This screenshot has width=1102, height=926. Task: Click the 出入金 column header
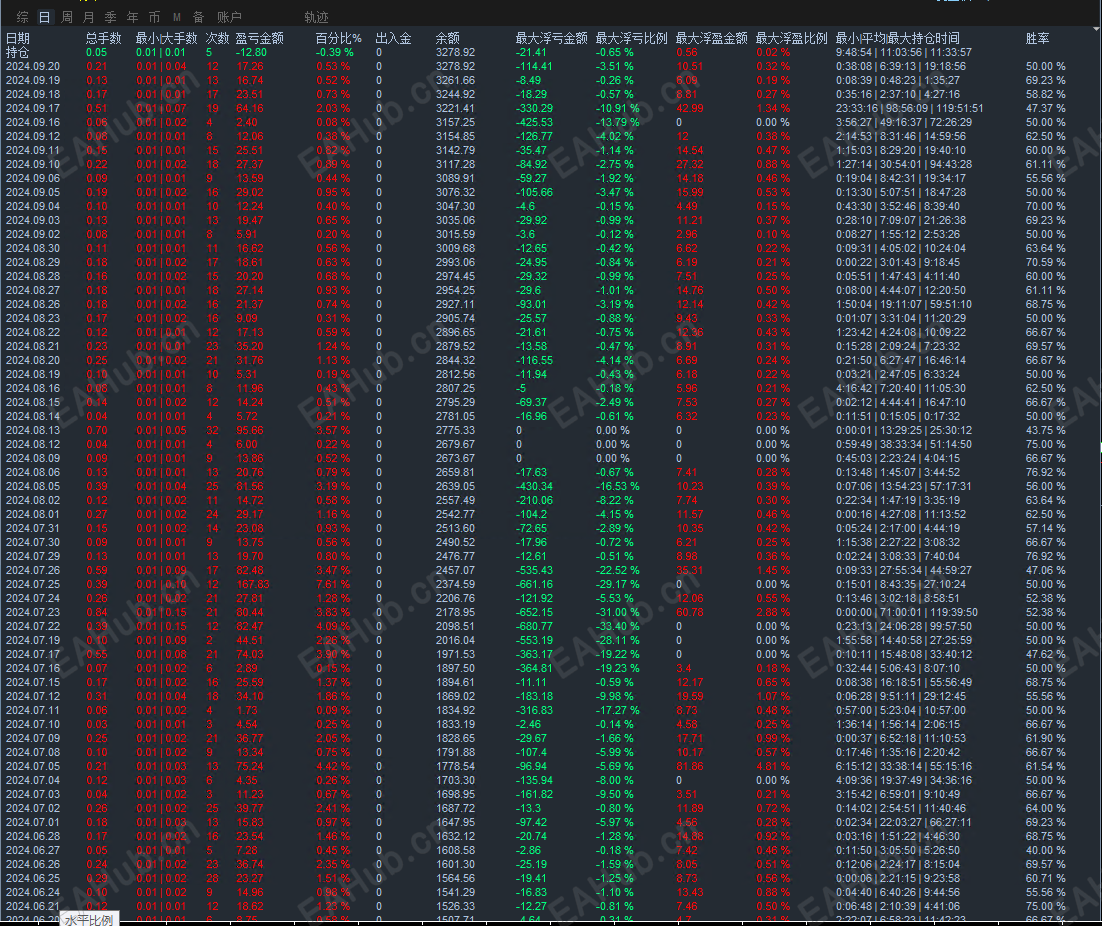(394, 39)
